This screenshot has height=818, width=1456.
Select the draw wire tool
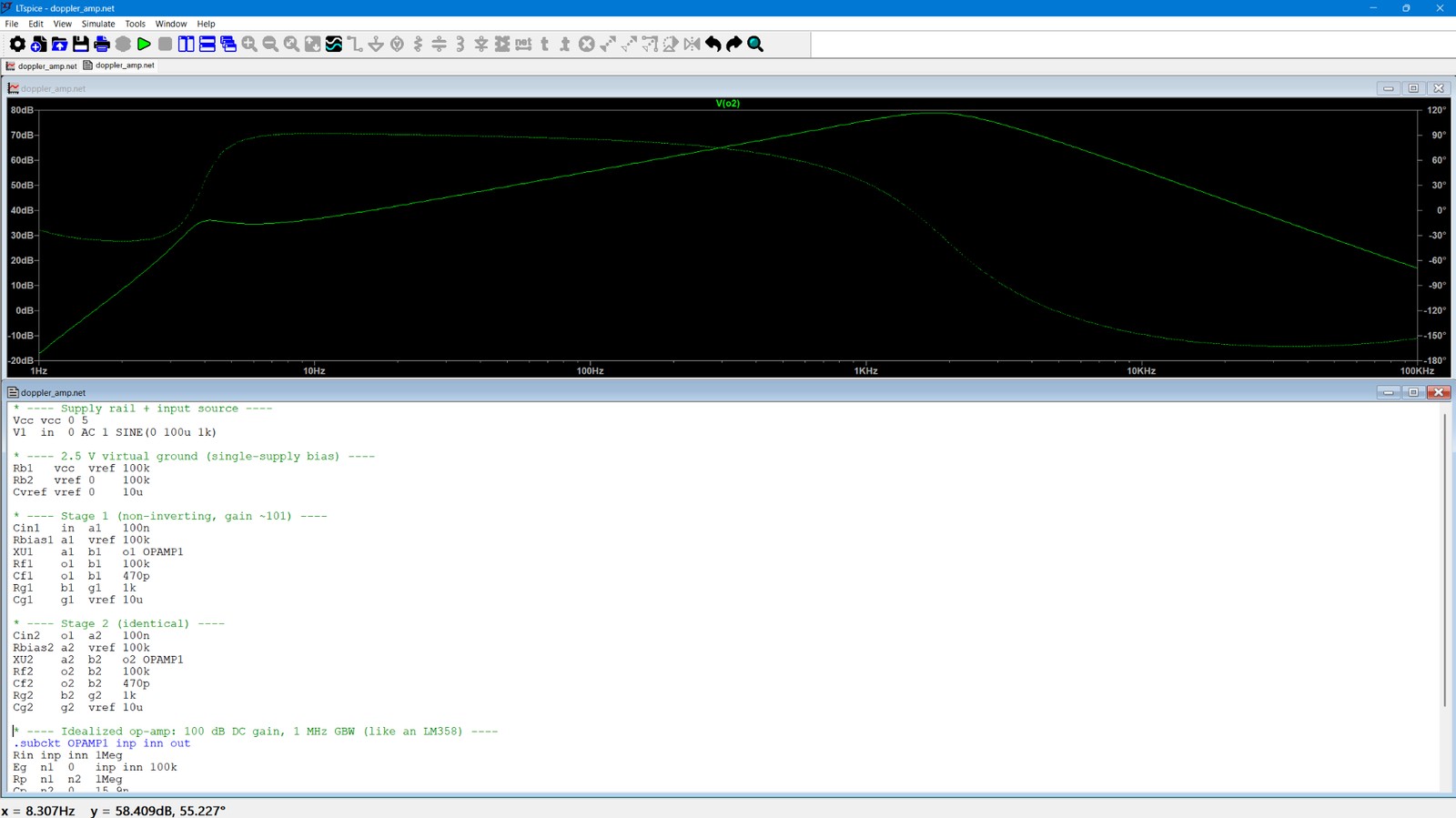pyautogui.click(x=355, y=44)
